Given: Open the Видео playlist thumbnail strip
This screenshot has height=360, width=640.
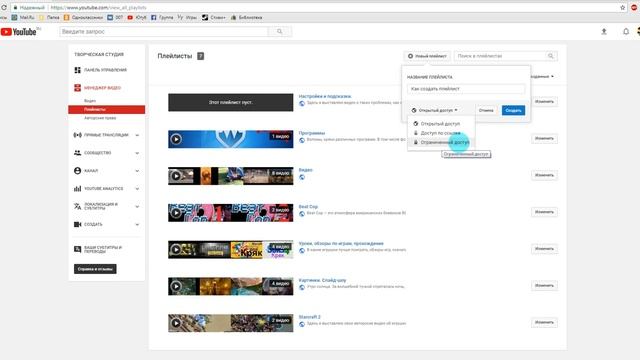Looking at the screenshot, I should click(x=231, y=176).
